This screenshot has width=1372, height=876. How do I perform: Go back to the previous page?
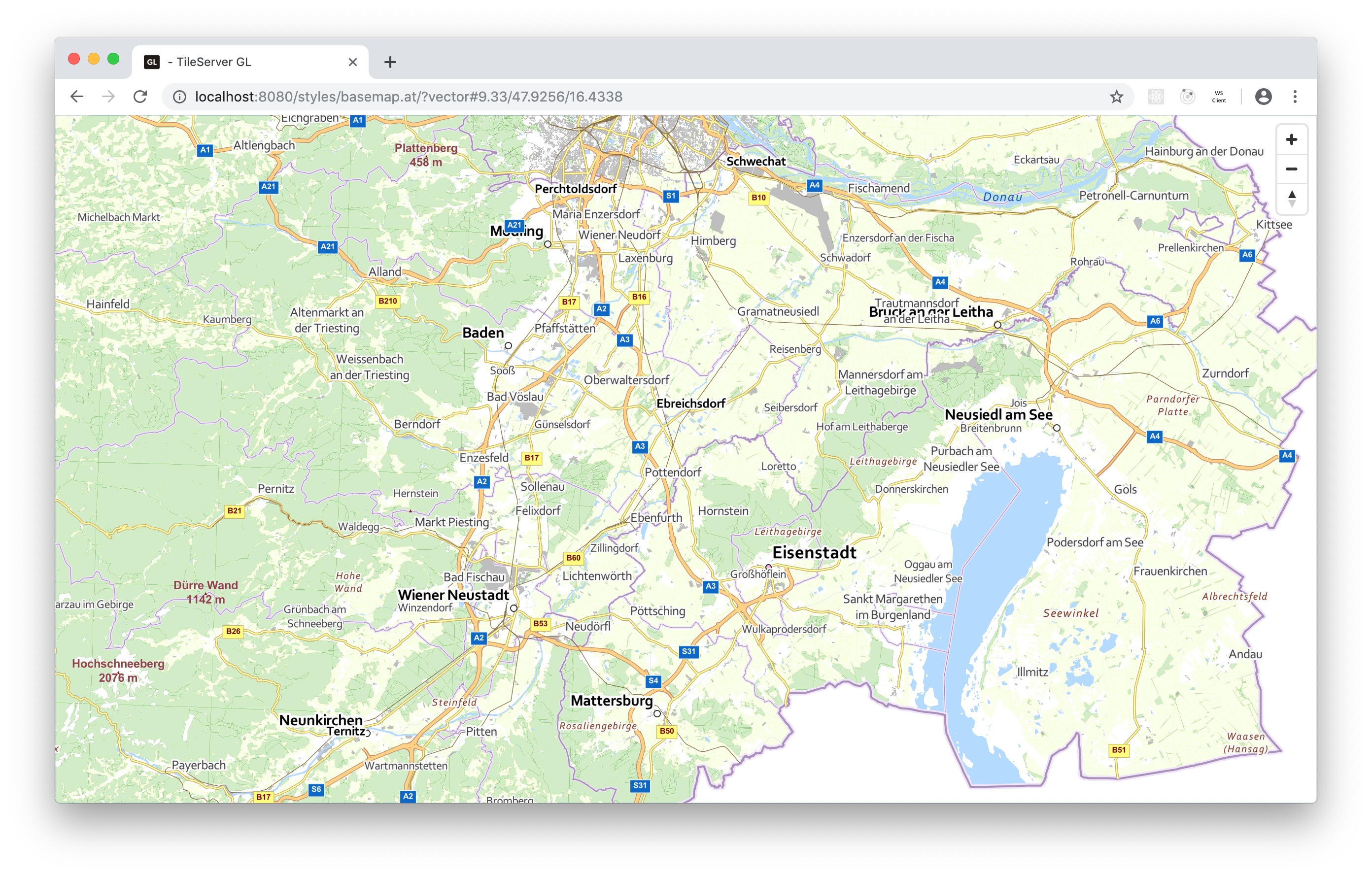pyautogui.click(x=77, y=97)
